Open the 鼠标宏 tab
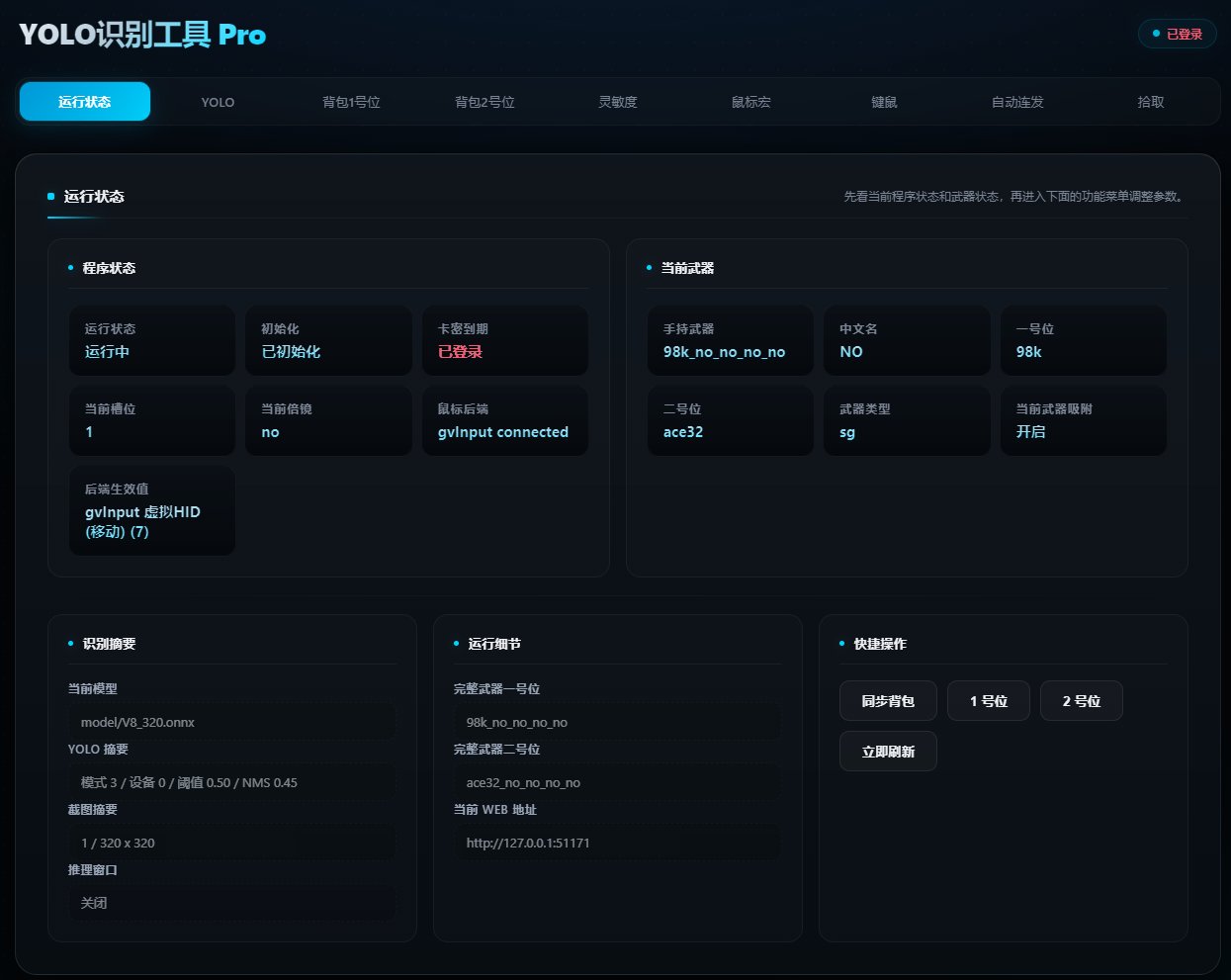Image resolution: width=1231 pixels, height=980 pixels. pos(751,102)
